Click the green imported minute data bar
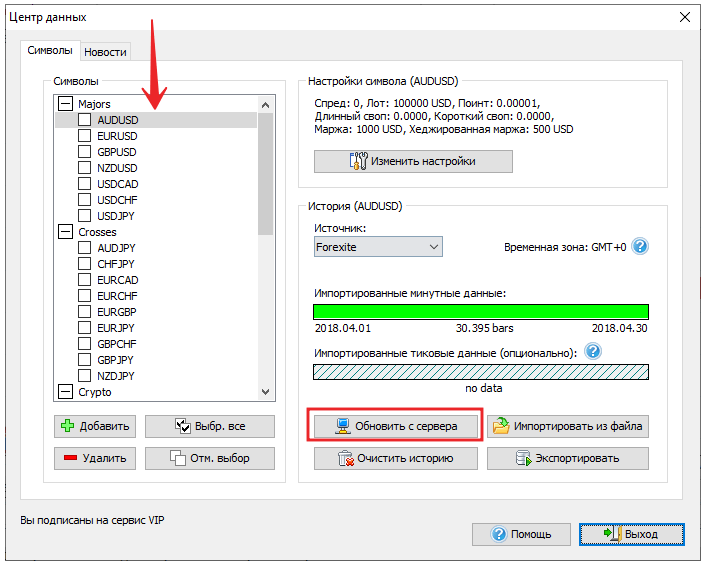Image resolution: width=707 pixels, height=564 pixels. pyautogui.click(x=480, y=312)
